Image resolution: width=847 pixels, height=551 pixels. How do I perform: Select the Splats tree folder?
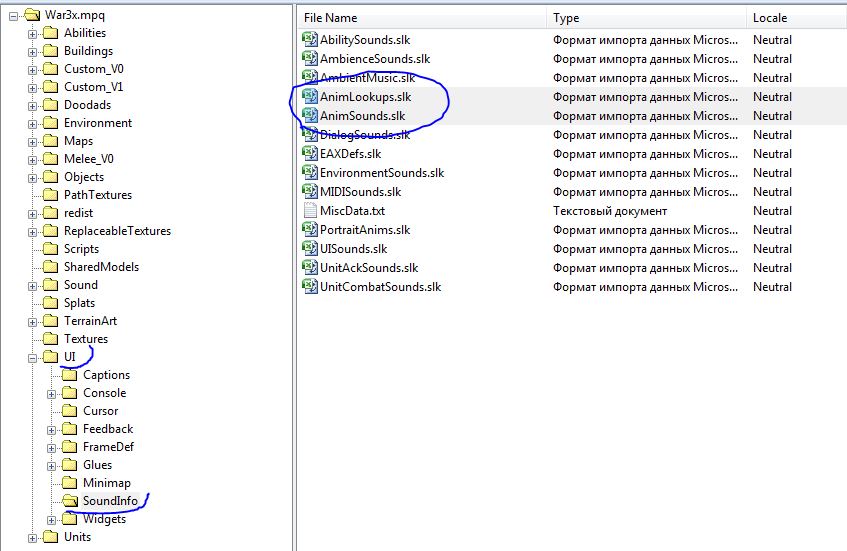(x=79, y=303)
